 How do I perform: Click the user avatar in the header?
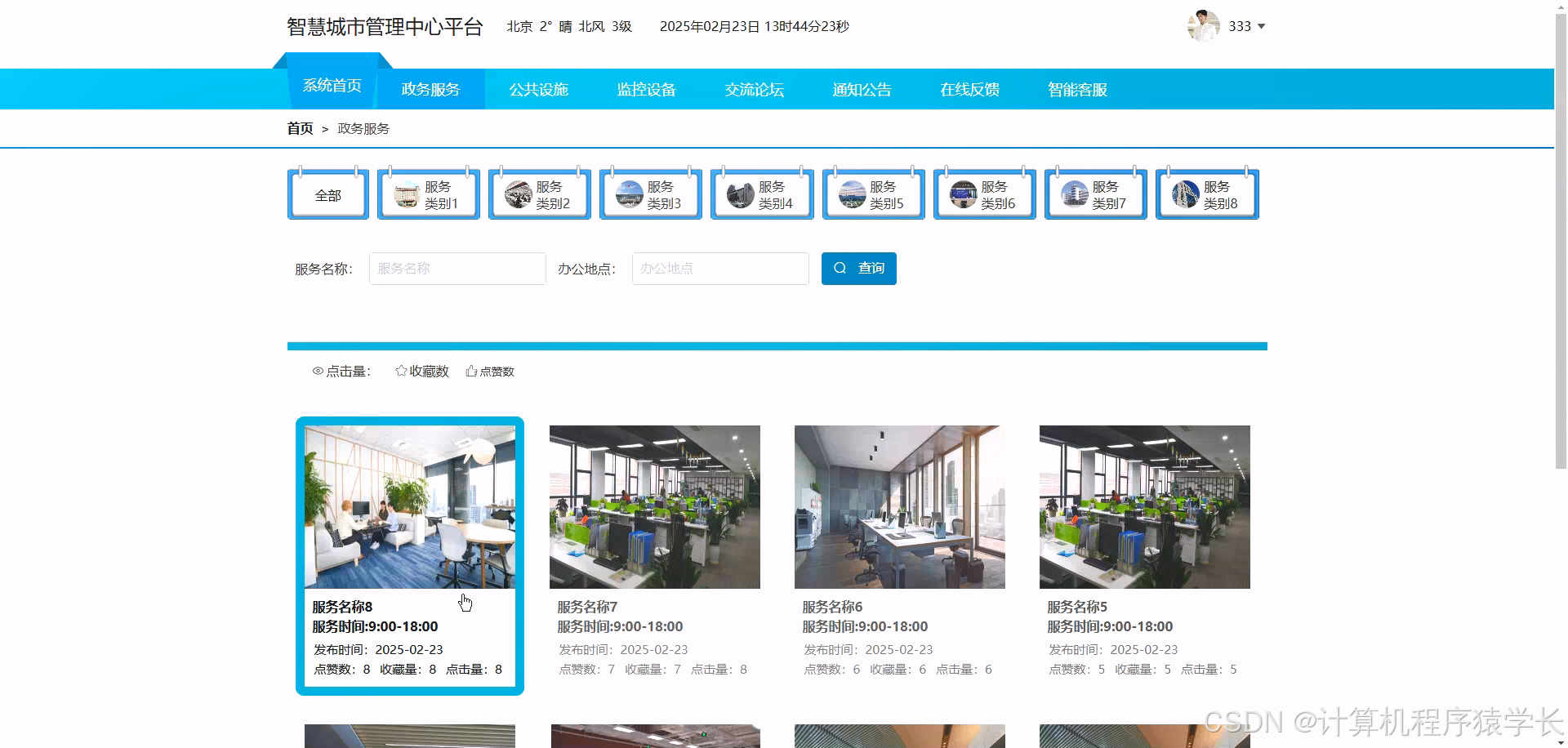(x=1202, y=25)
